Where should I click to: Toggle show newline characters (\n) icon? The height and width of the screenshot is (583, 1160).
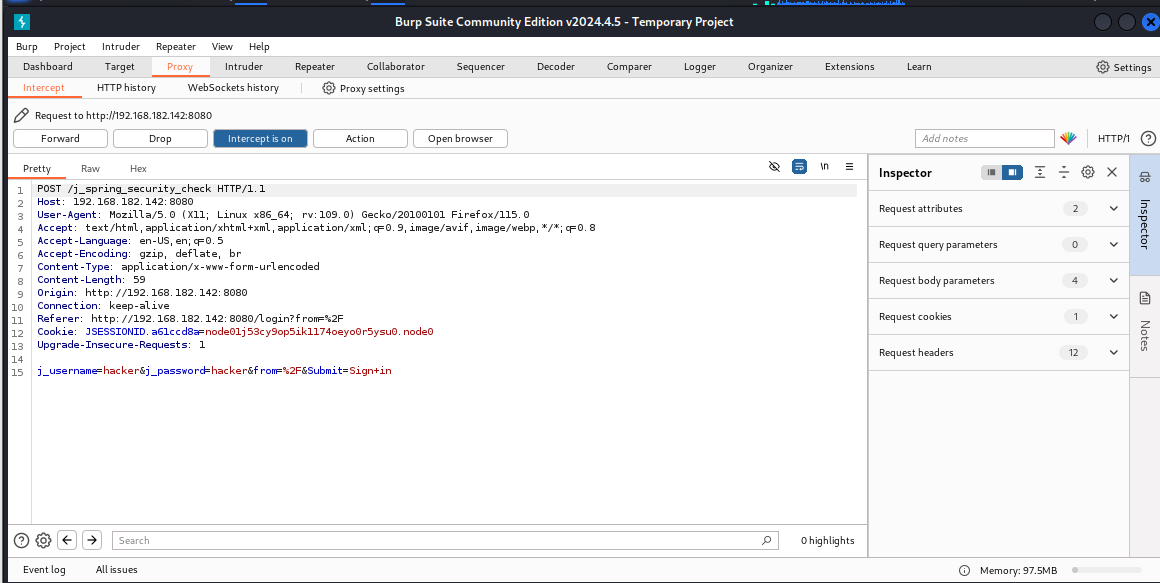pyautogui.click(x=825, y=167)
